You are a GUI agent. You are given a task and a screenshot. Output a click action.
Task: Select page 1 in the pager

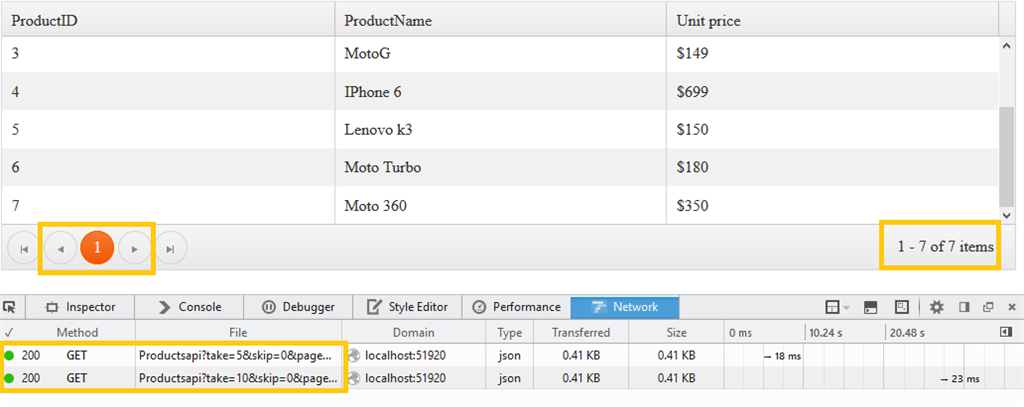click(x=97, y=247)
